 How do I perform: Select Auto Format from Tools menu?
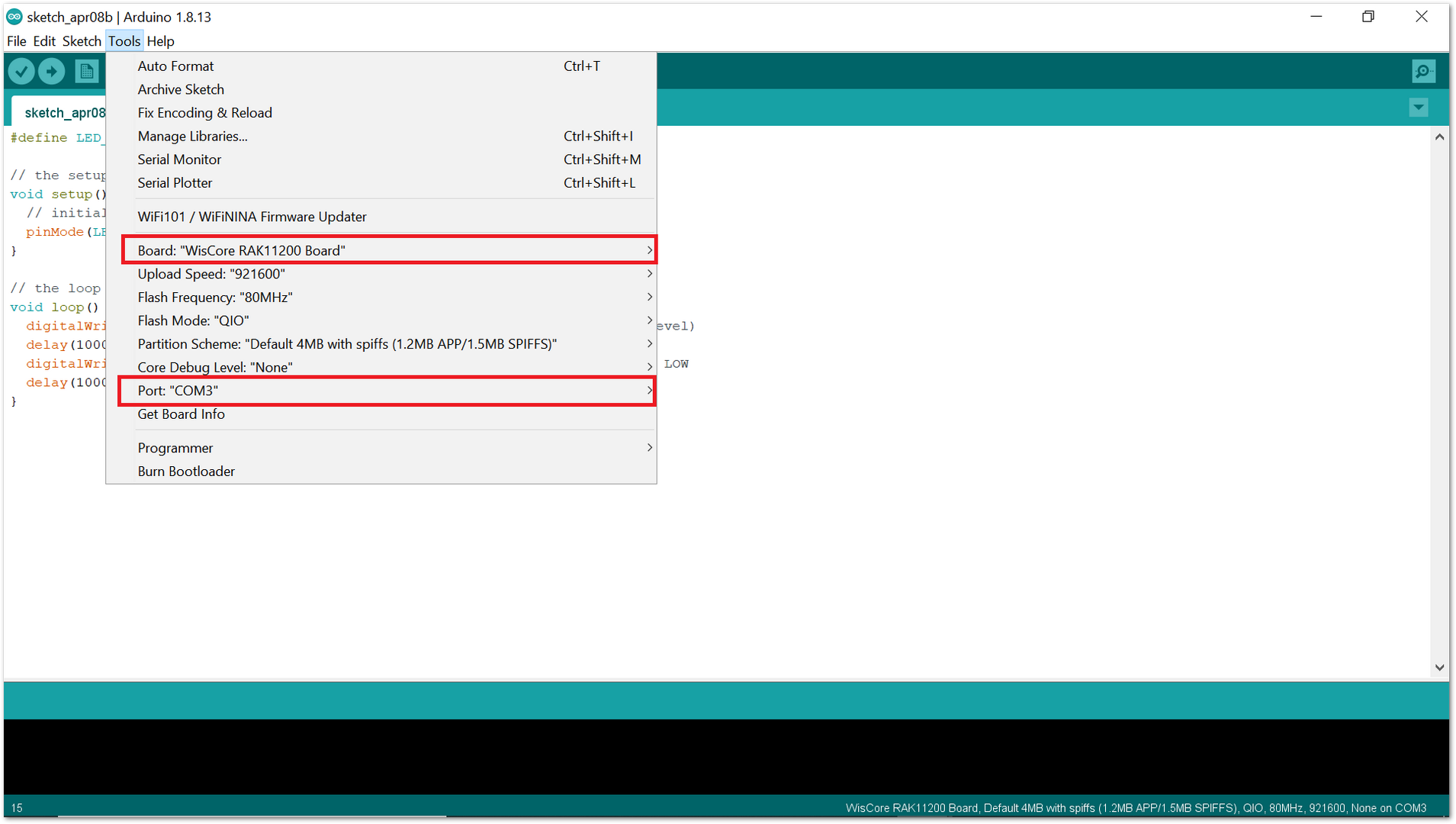coord(381,66)
